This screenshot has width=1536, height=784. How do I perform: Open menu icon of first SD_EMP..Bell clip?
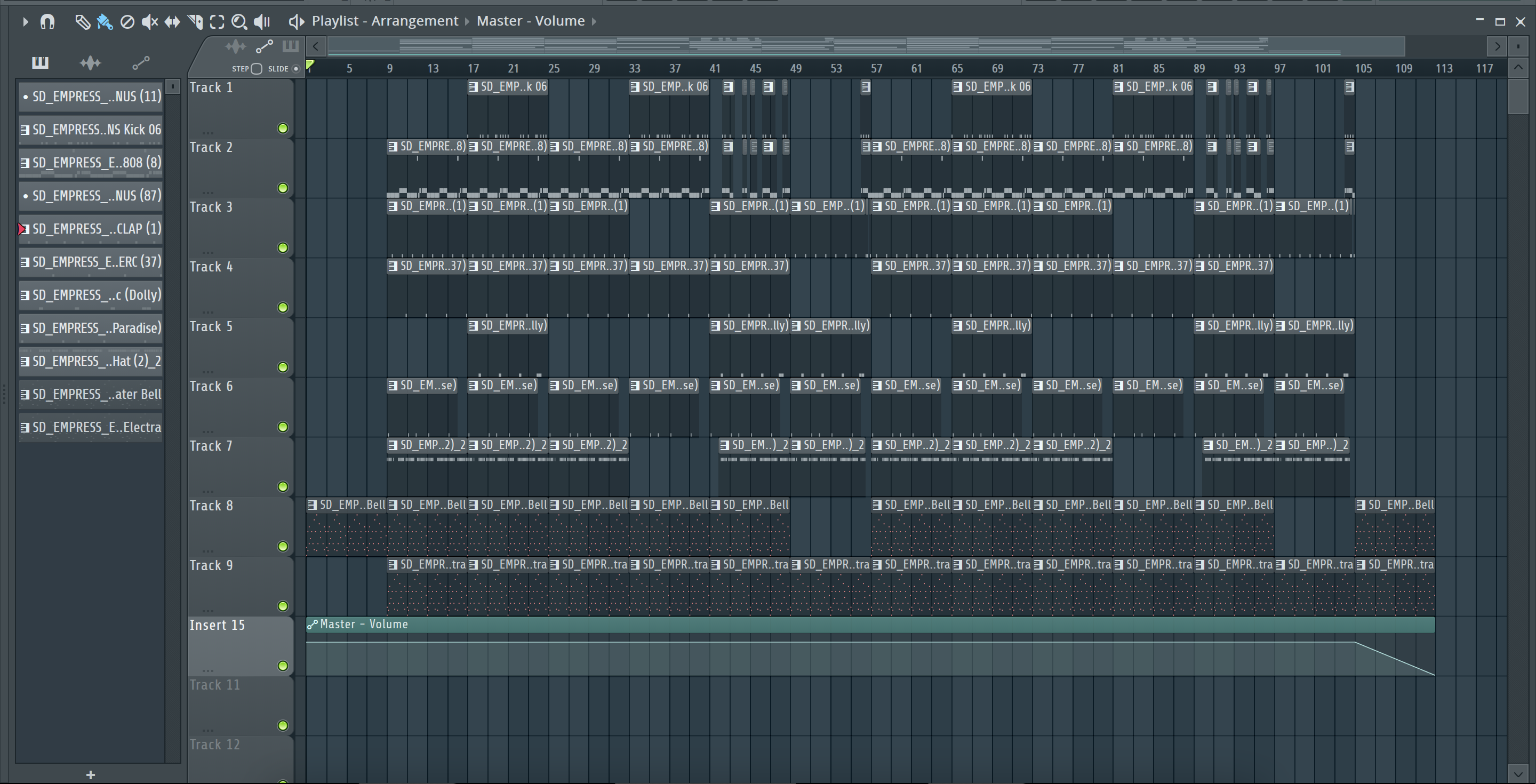pos(312,505)
